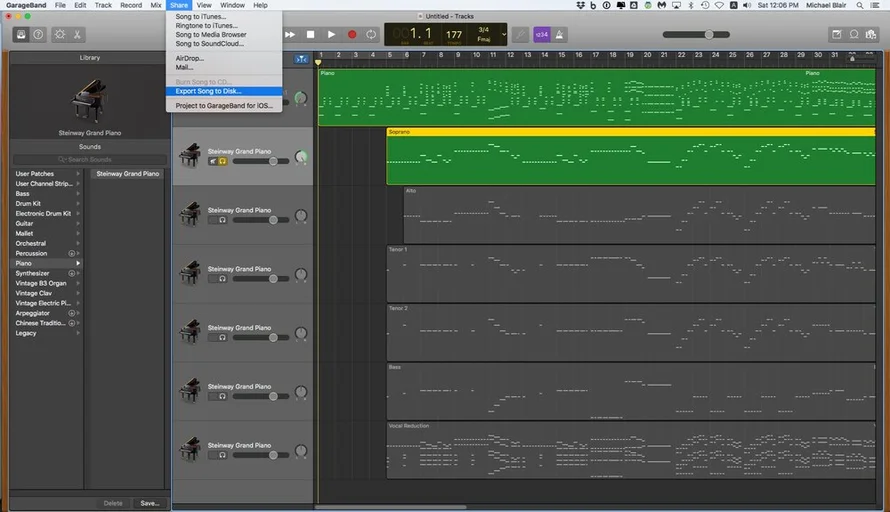Viewport: 890px width, 512px height.
Task: Open Quick Help with the question mark button
Action: coord(38,35)
